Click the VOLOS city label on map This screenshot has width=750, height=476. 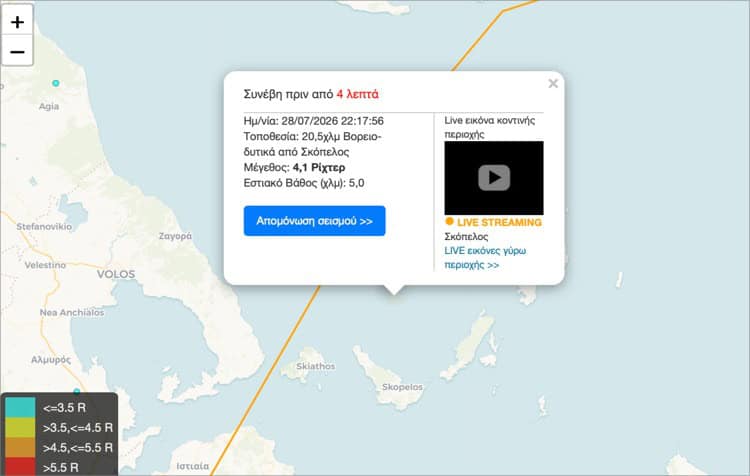click(x=116, y=274)
